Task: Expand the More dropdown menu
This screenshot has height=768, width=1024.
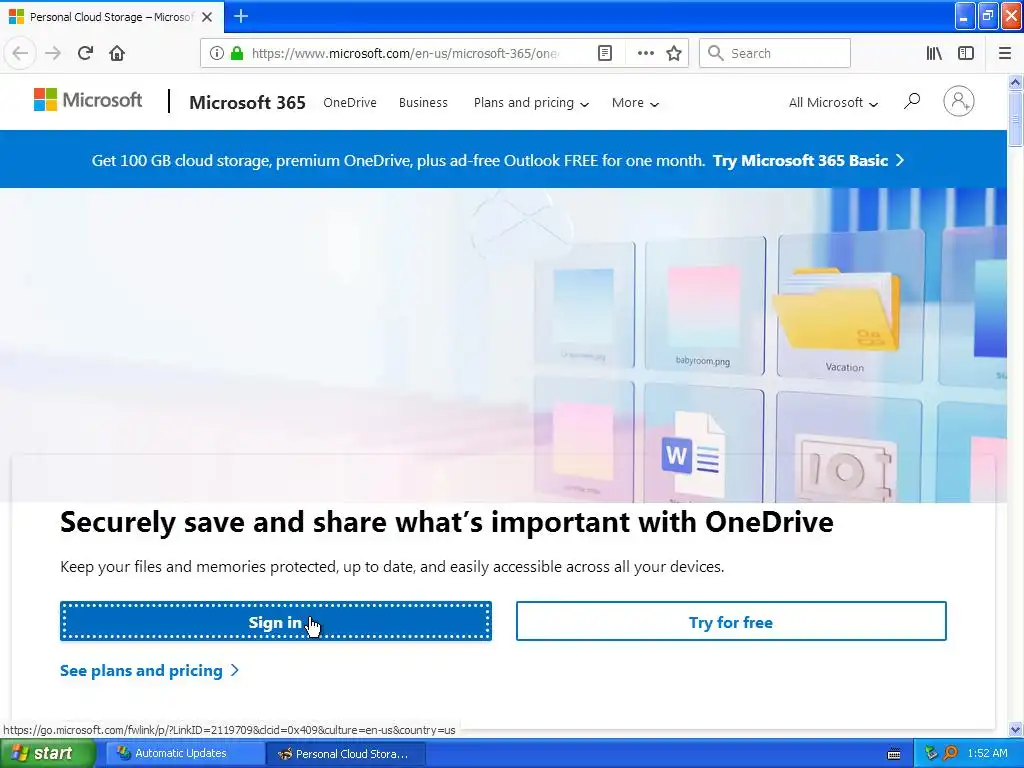Action: pos(635,103)
